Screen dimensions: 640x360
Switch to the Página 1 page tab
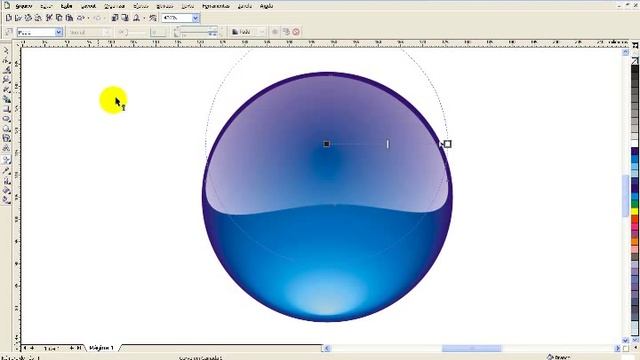[x=102, y=348]
